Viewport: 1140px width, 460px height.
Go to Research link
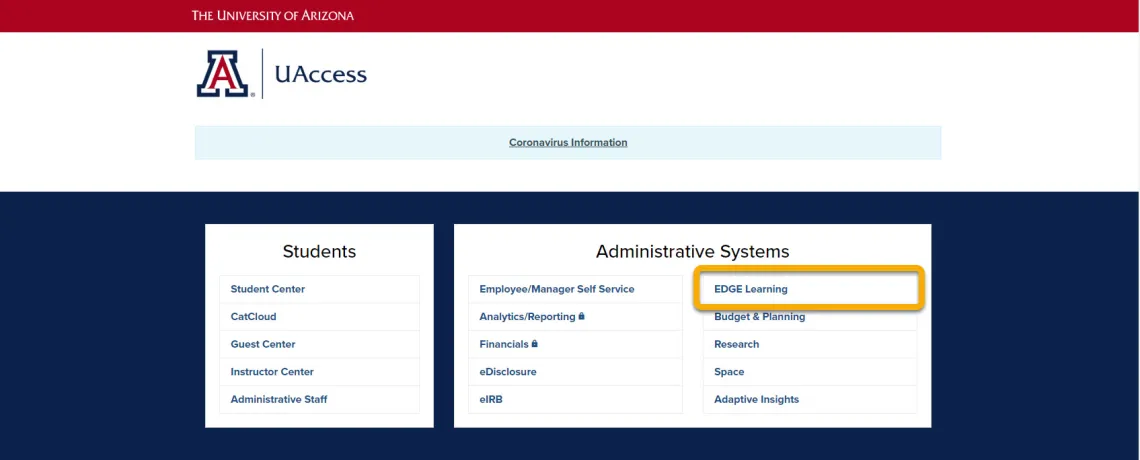coord(736,344)
